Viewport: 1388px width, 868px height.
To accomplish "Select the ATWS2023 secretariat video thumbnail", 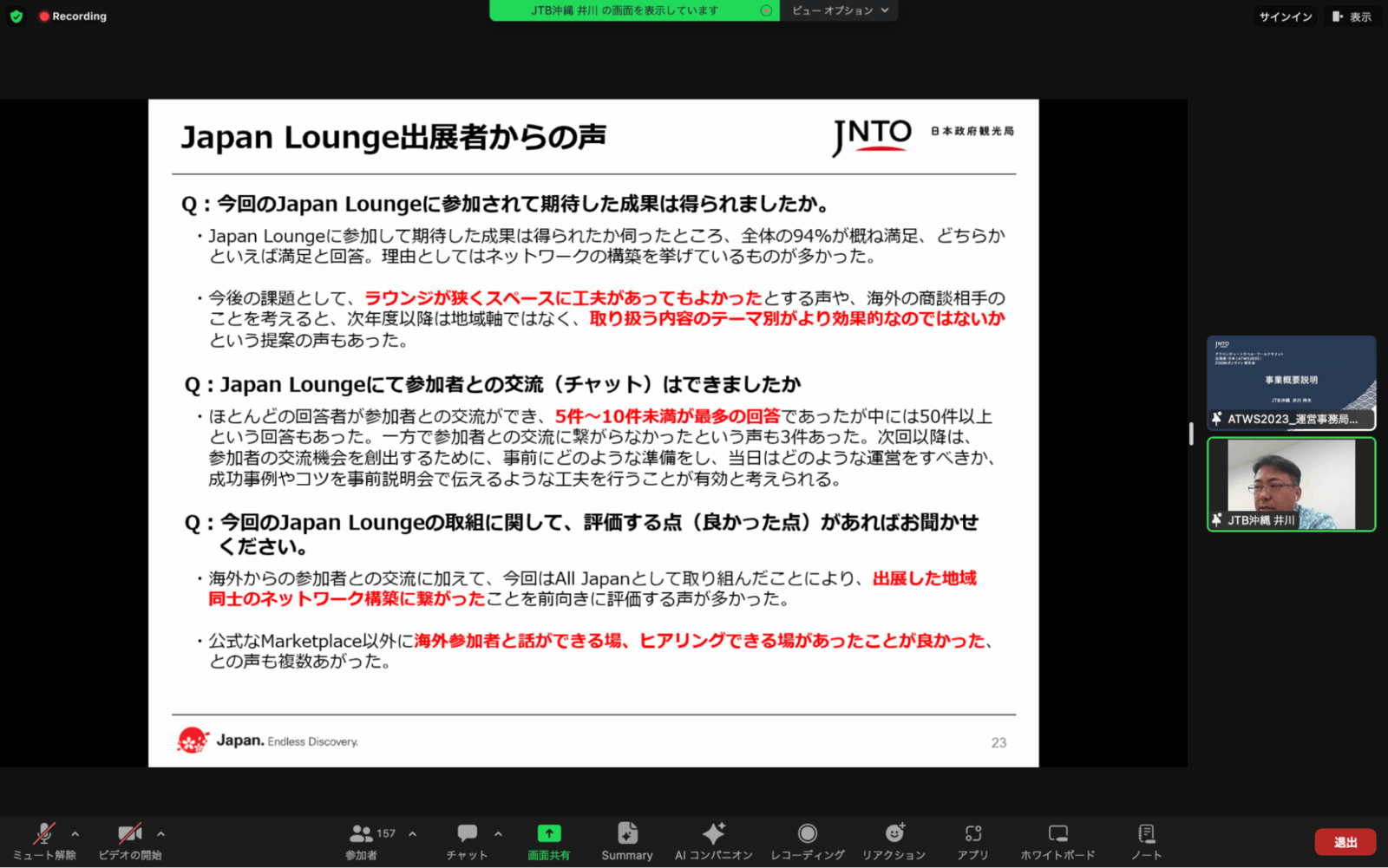I will pos(1291,382).
